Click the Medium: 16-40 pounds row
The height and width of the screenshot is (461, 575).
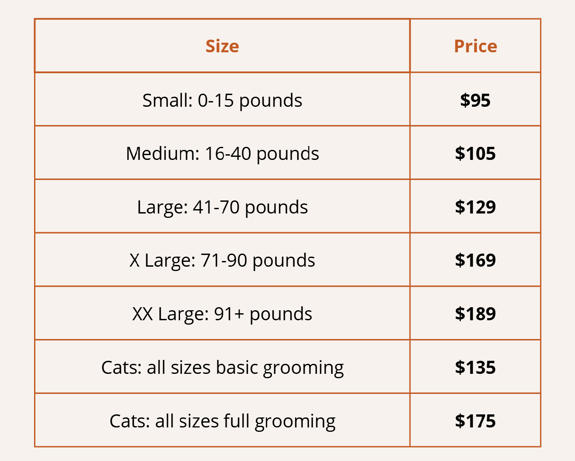[x=288, y=153]
